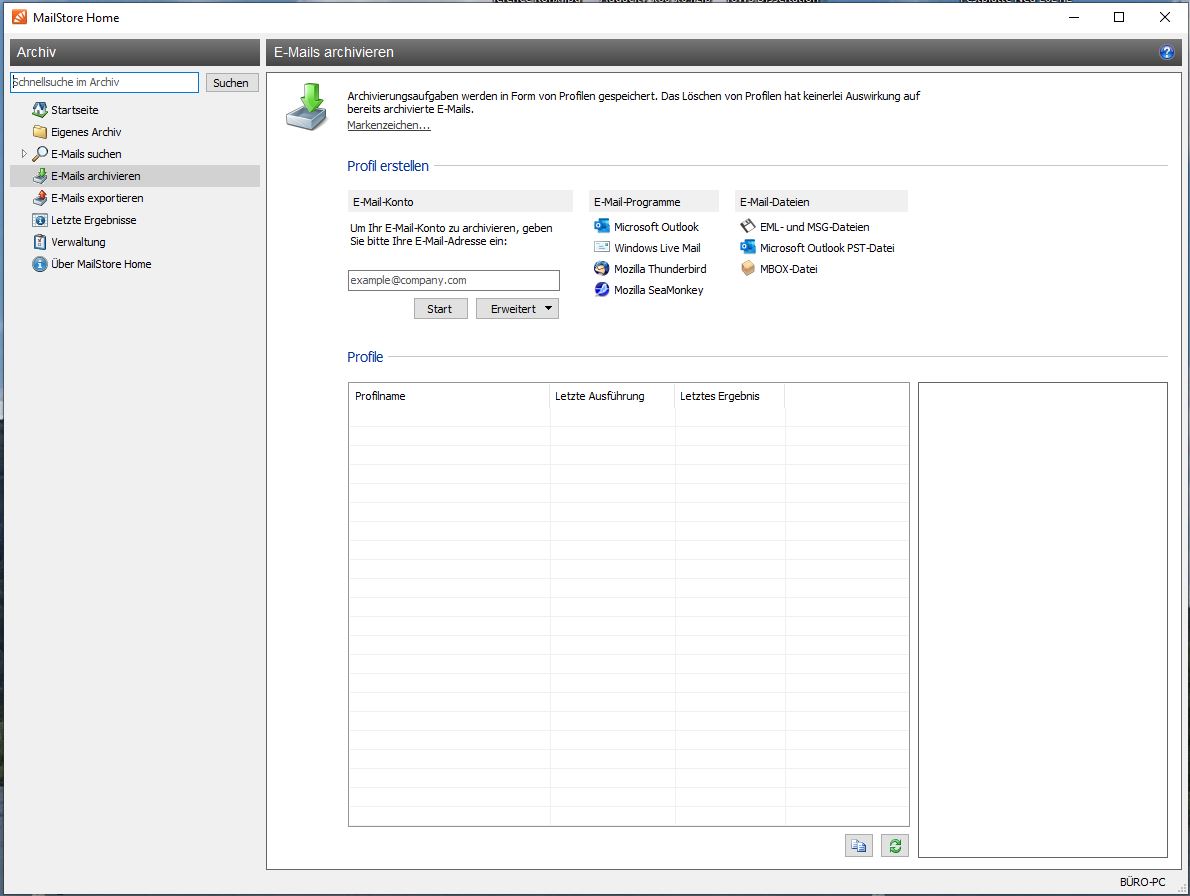Viewport: 1190px width, 896px height.
Task: Click the Mozilla SeaMonkey icon
Action: click(602, 289)
